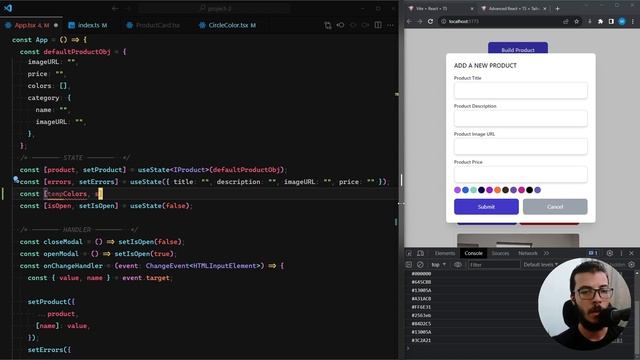Close the Advanced React browser tab
This screenshot has width=640, height=360.
click(x=544, y=9)
